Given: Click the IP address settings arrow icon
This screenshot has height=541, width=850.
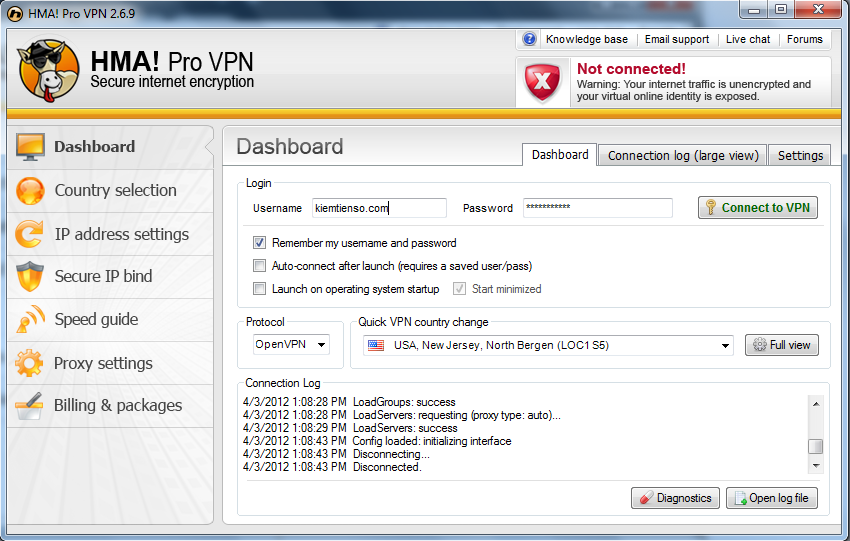Looking at the screenshot, I should (29, 234).
